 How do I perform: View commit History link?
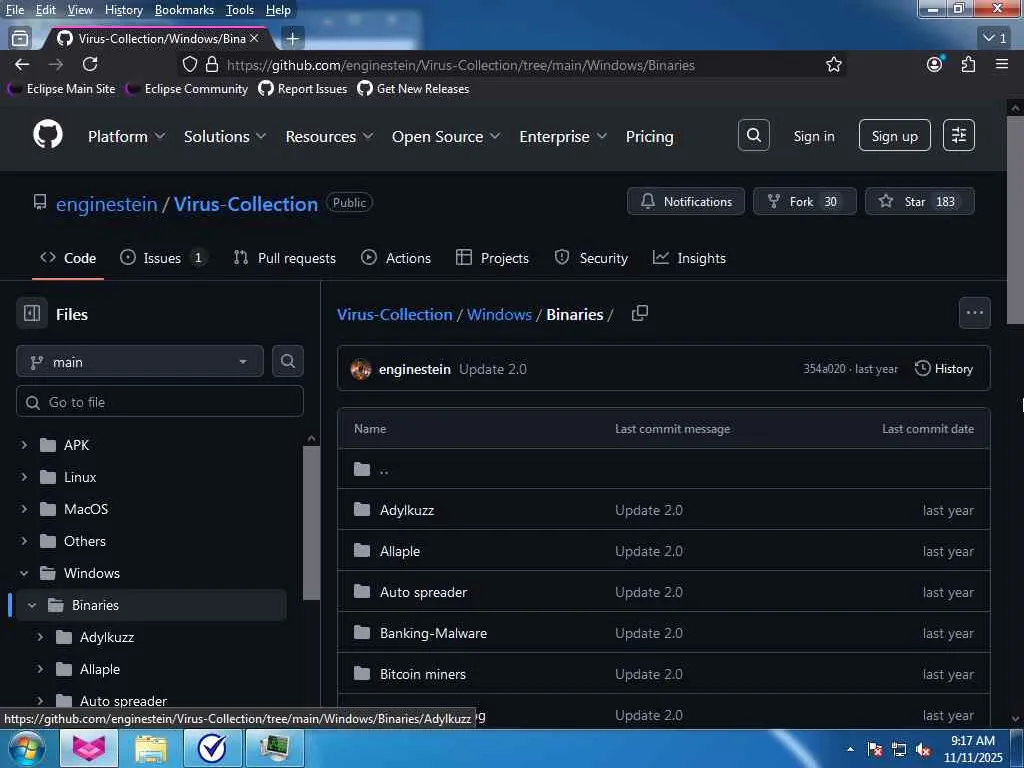tap(944, 368)
